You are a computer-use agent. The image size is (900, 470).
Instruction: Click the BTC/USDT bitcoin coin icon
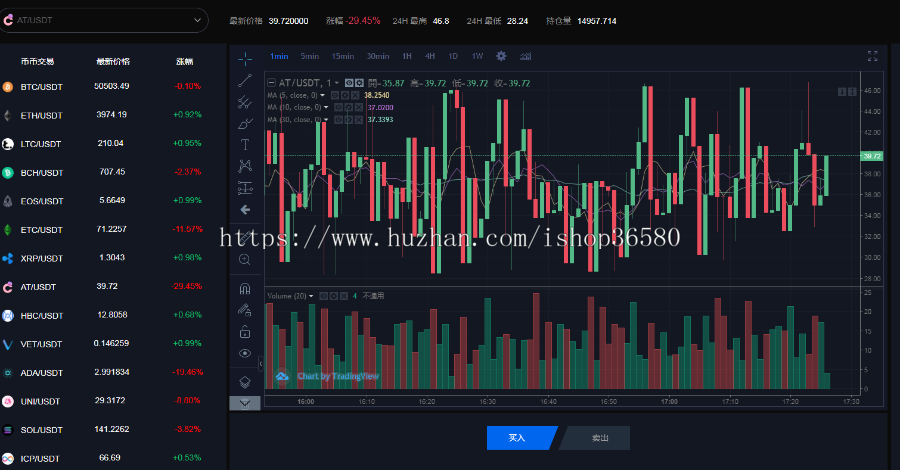(7, 87)
